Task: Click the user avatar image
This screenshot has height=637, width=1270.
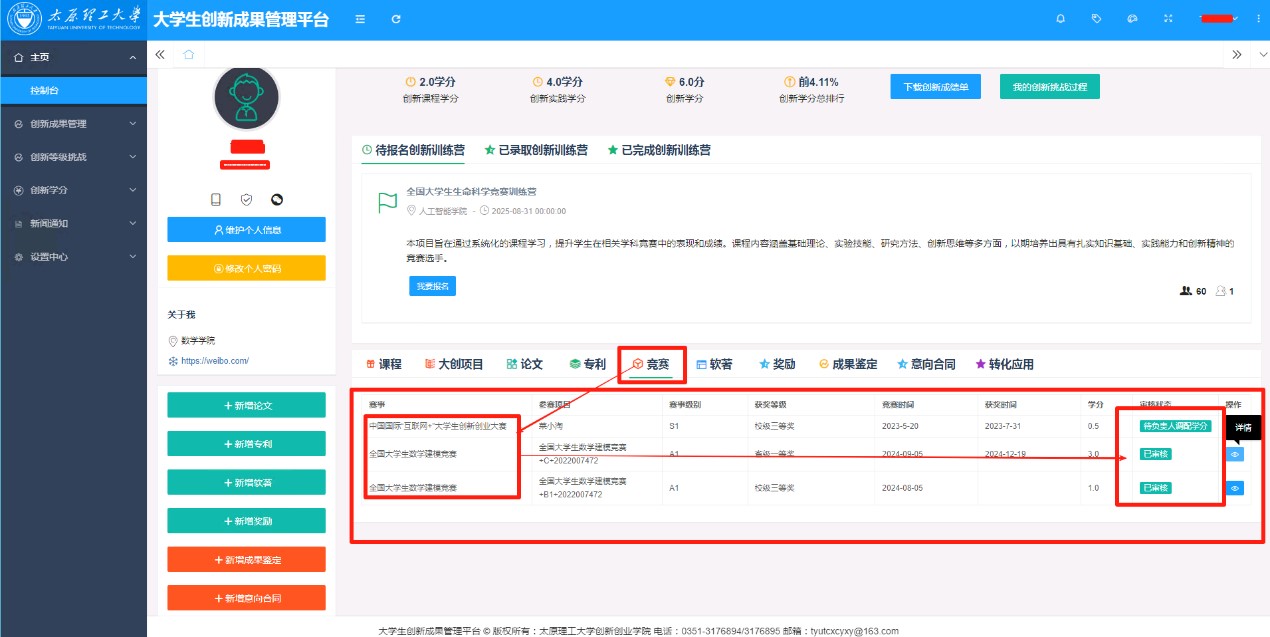Action: coord(246,97)
